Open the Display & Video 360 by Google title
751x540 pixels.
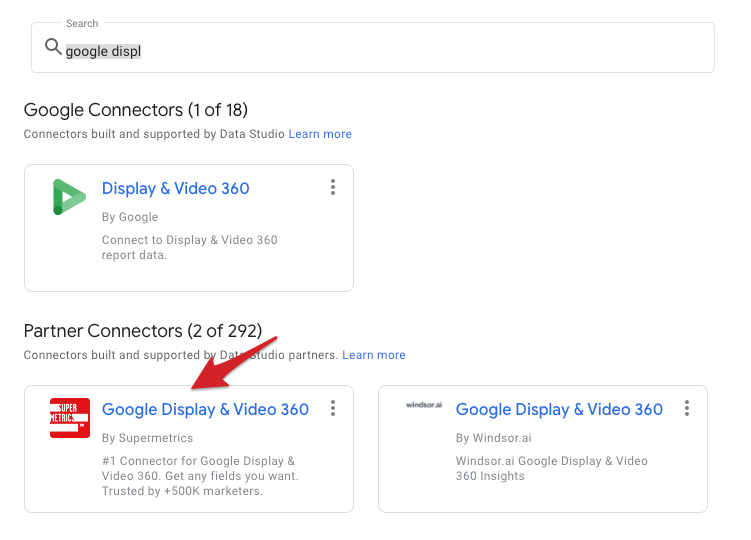175,188
